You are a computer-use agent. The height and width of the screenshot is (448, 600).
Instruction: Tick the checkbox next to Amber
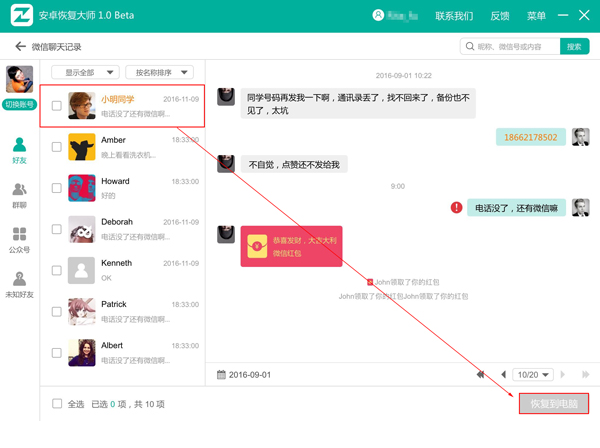point(57,147)
